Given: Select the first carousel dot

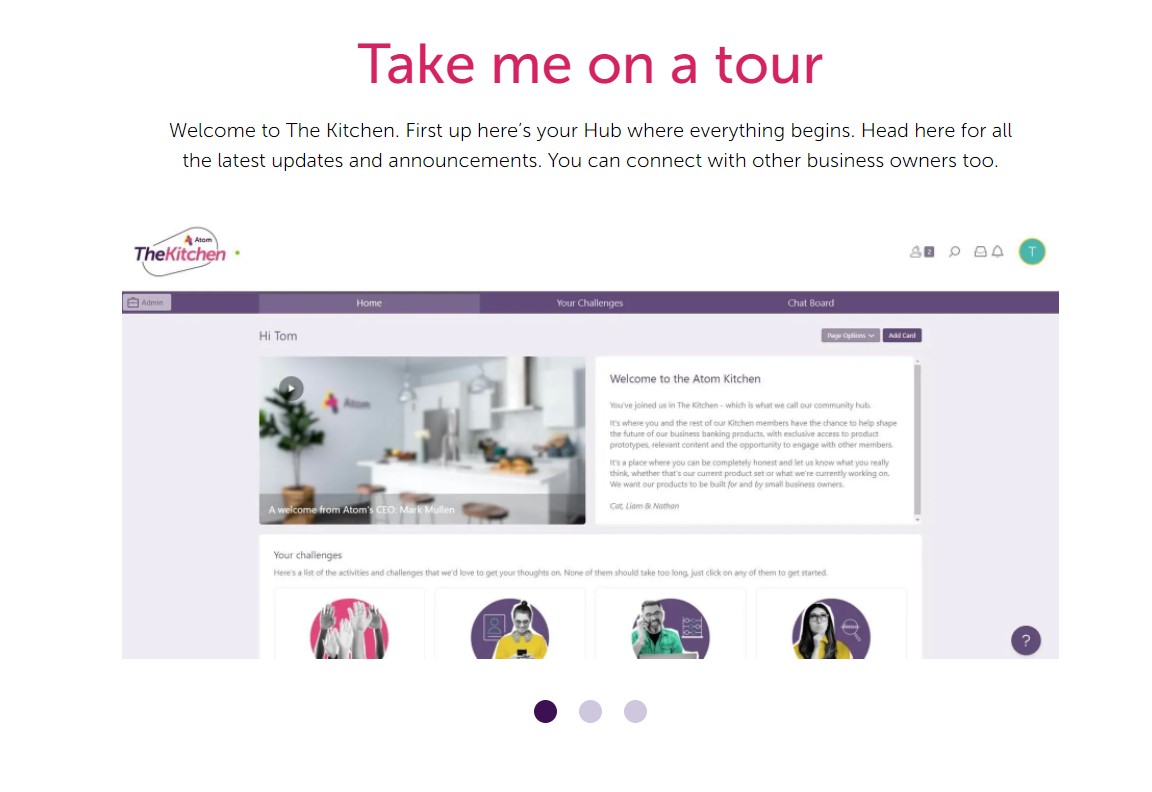Looking at the screenshot, I should pos(545,711).
